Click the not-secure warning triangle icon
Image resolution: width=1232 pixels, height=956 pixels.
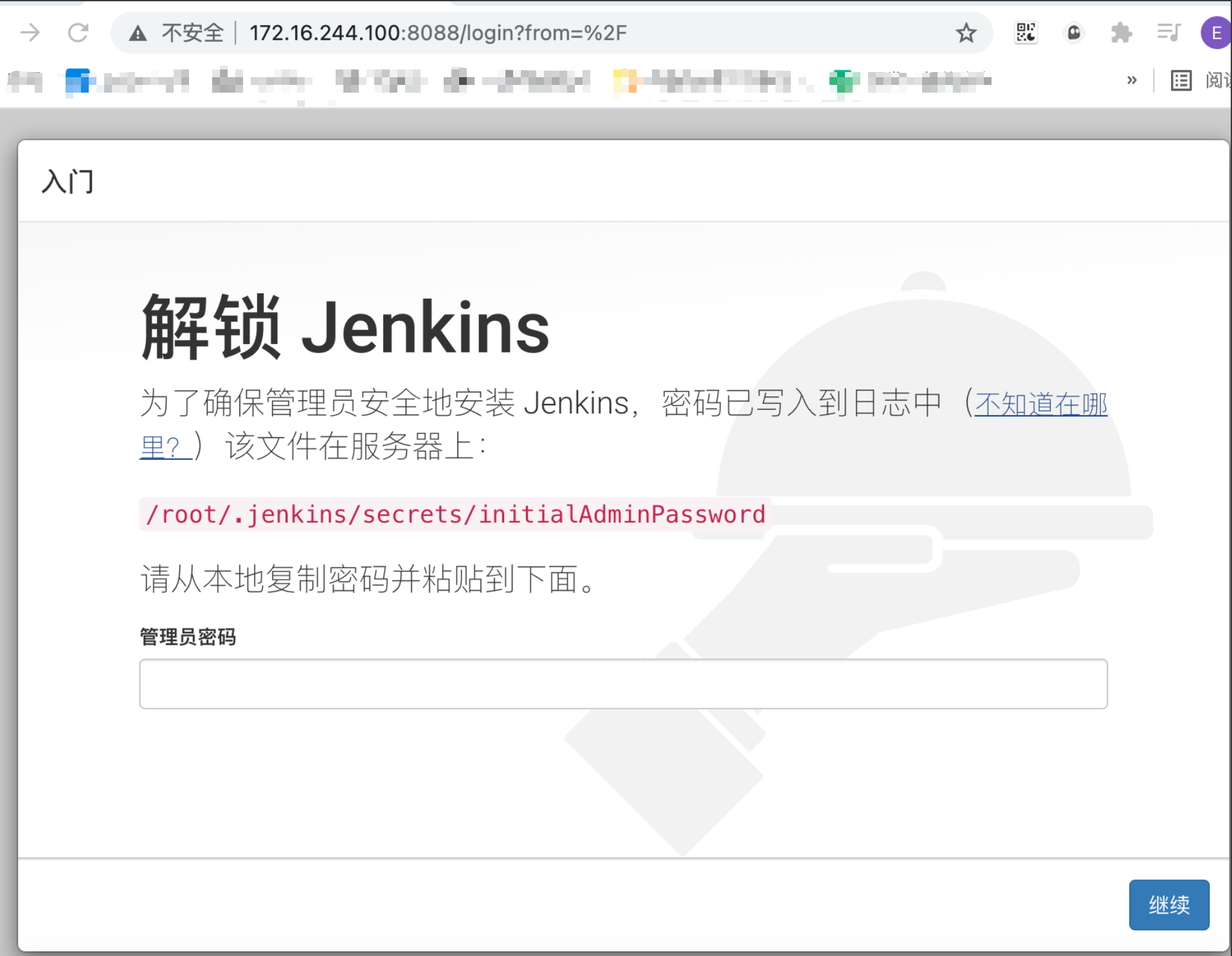138,33
